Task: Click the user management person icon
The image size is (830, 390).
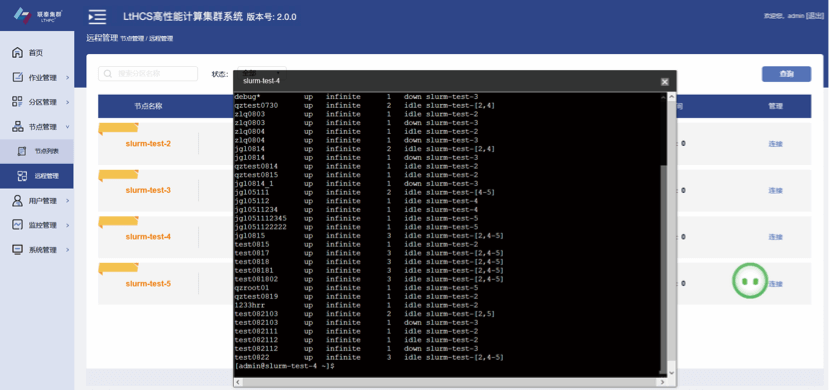Action: 17,201
